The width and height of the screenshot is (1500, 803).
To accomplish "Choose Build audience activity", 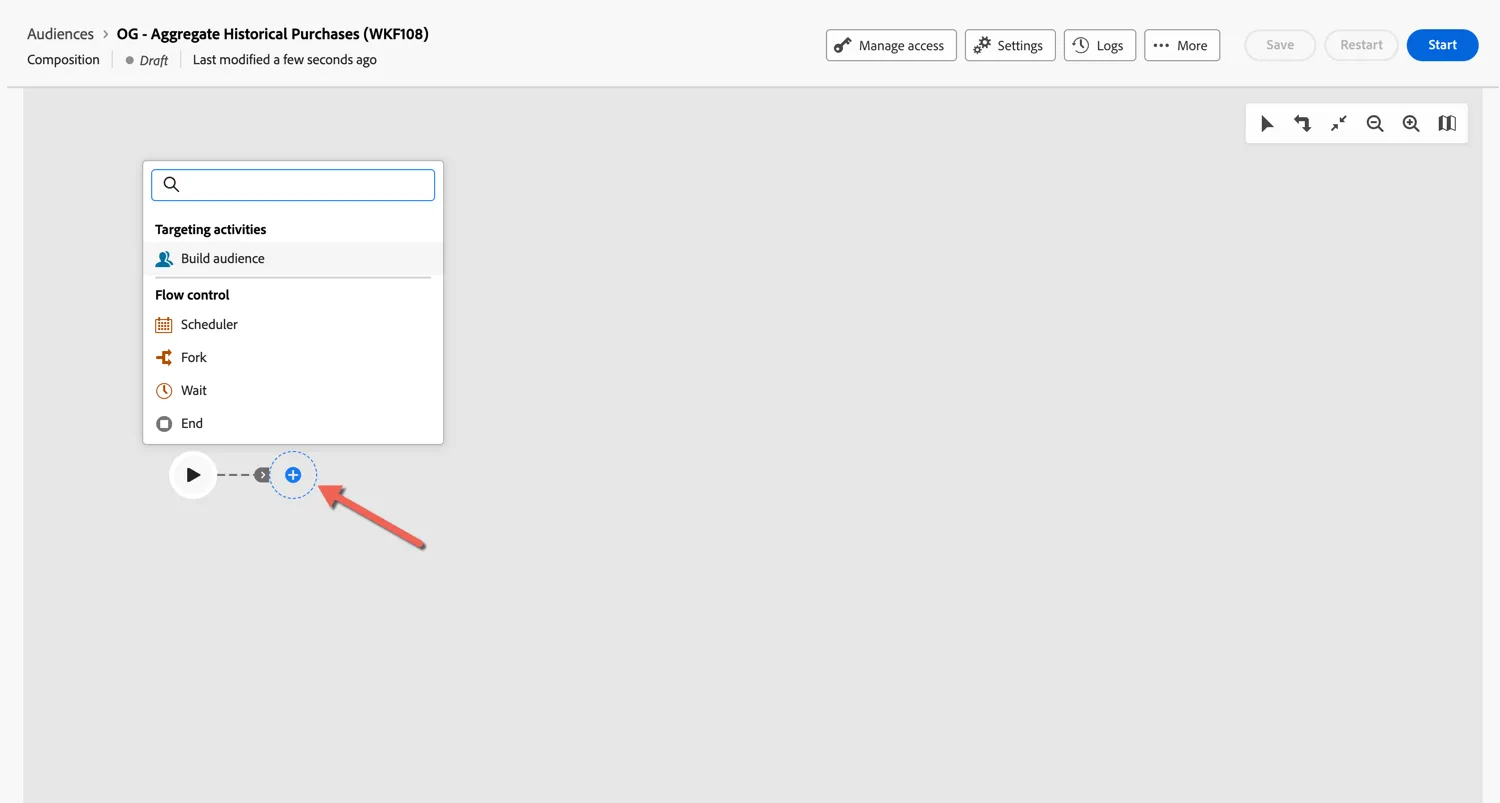I will pyautogui.click(x=293, y=258).
